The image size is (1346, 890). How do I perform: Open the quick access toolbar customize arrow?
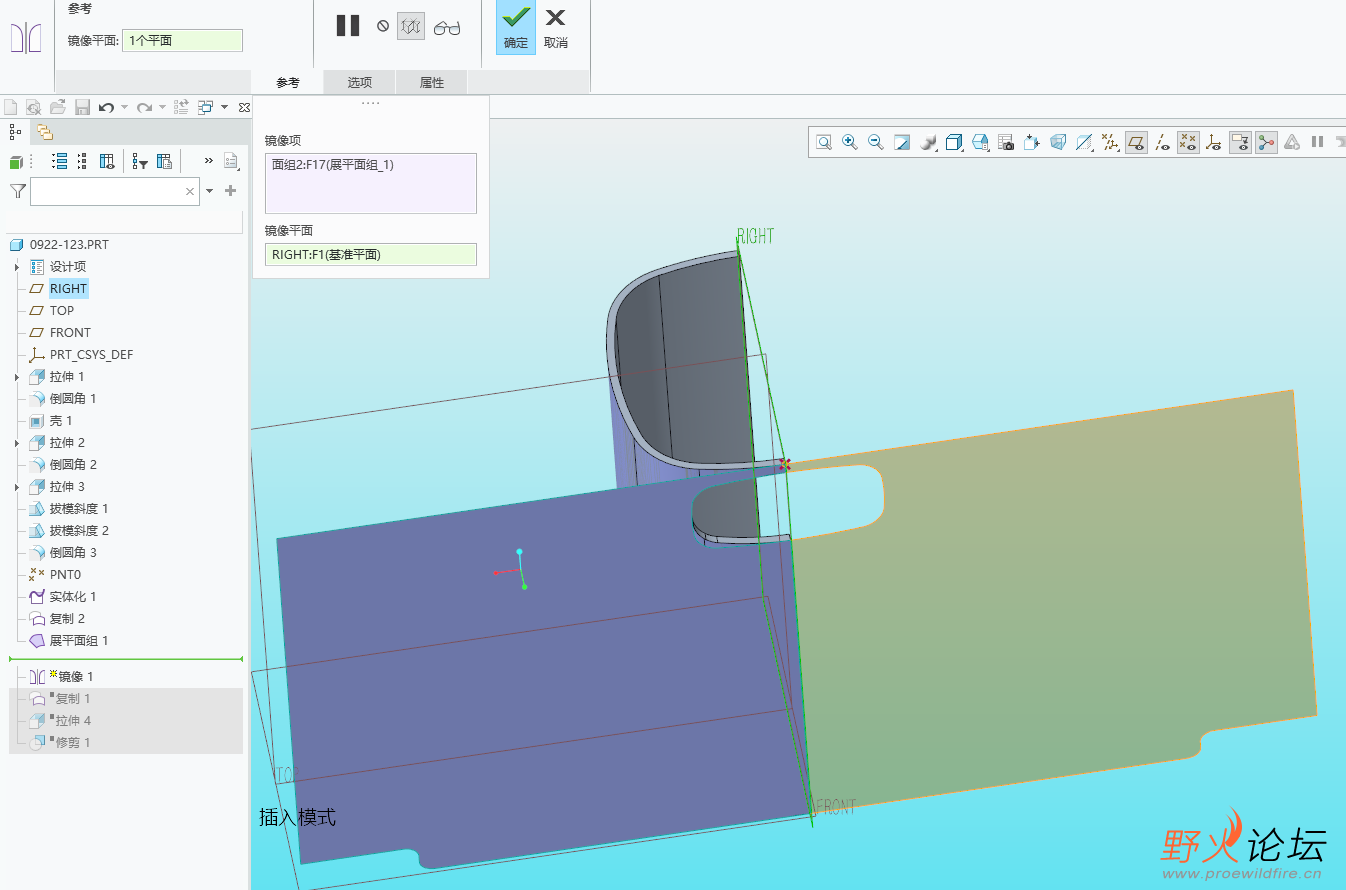(x=224, y=107)
